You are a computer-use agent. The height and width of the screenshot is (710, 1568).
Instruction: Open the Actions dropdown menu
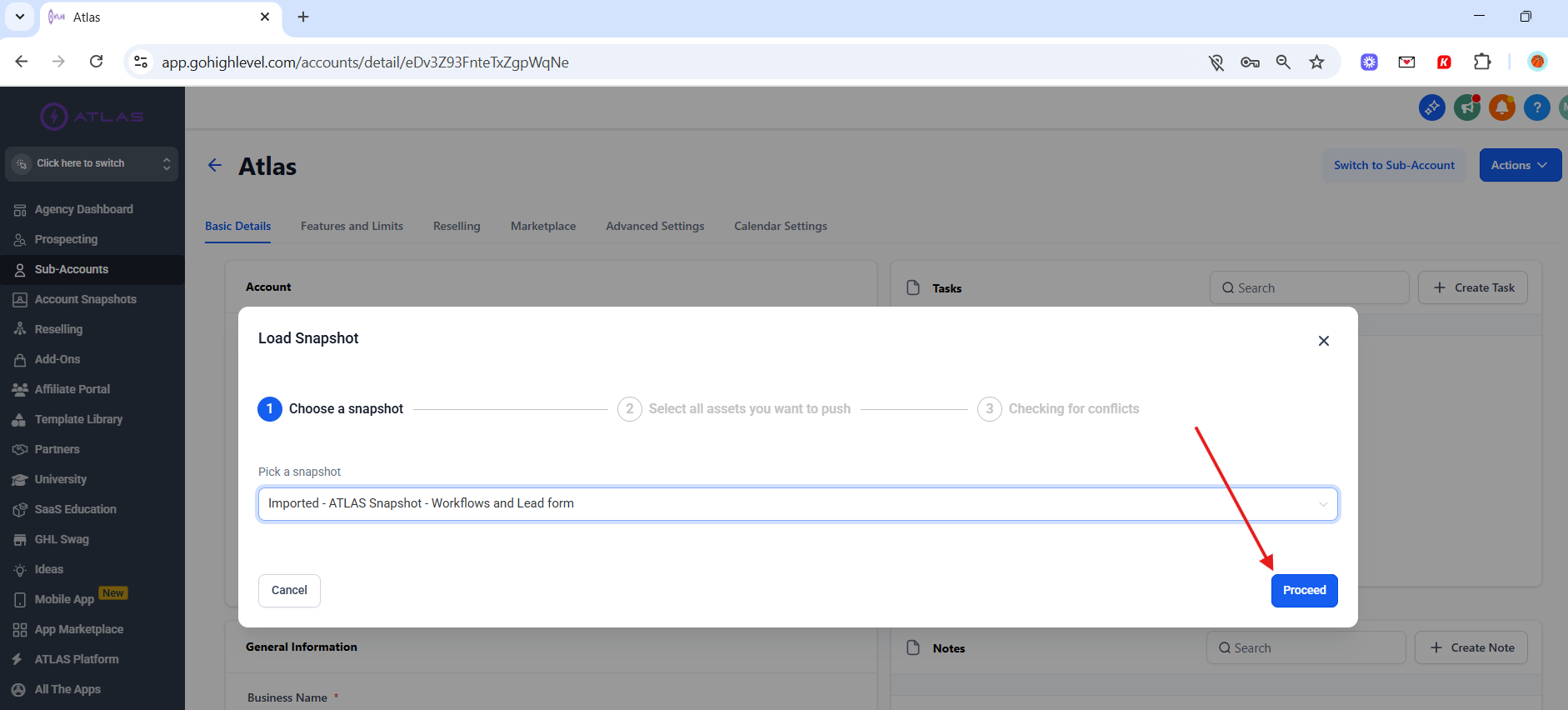tap(1520, 165)
